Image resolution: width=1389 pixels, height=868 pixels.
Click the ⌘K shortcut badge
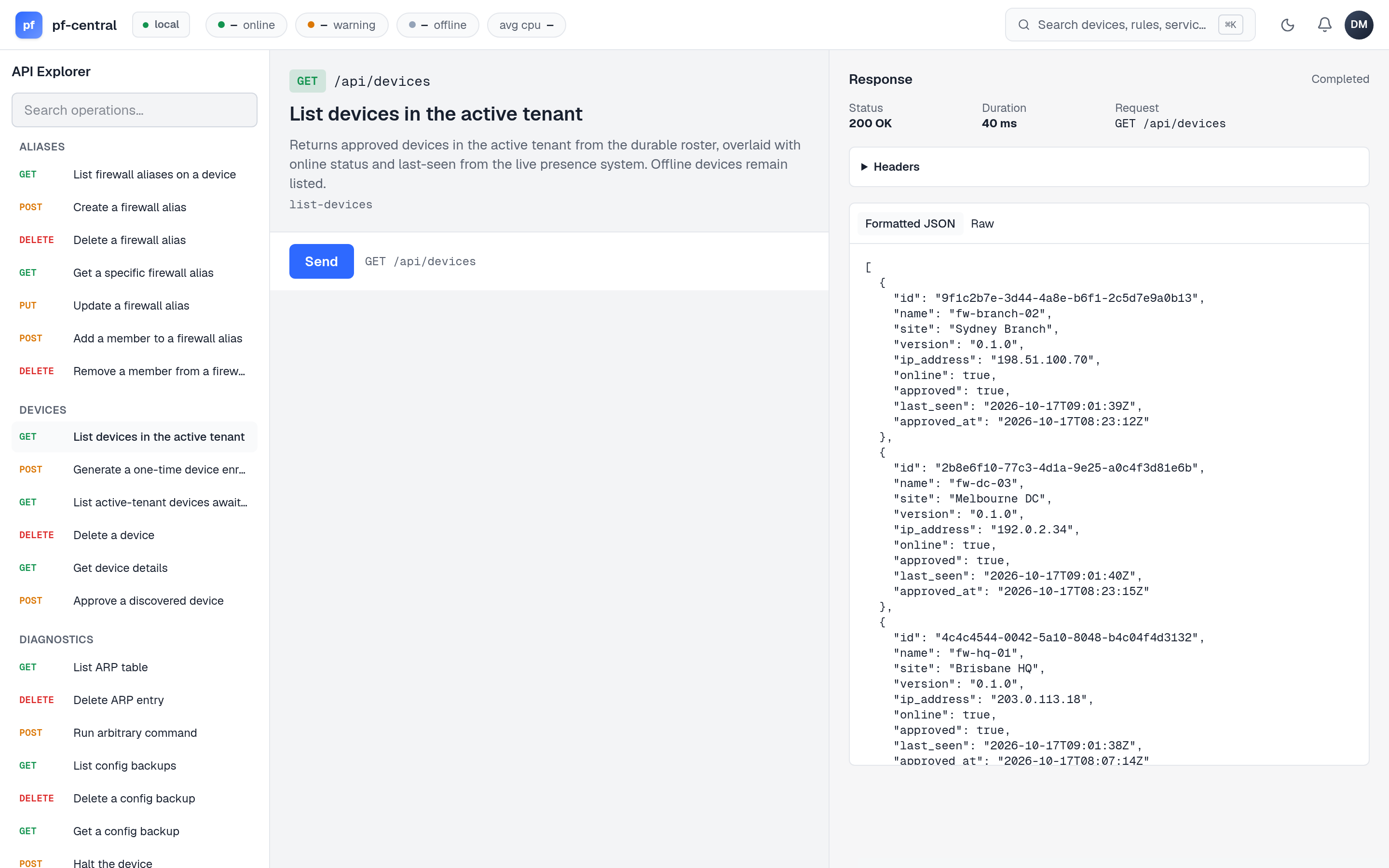(x=1231, y=25)
